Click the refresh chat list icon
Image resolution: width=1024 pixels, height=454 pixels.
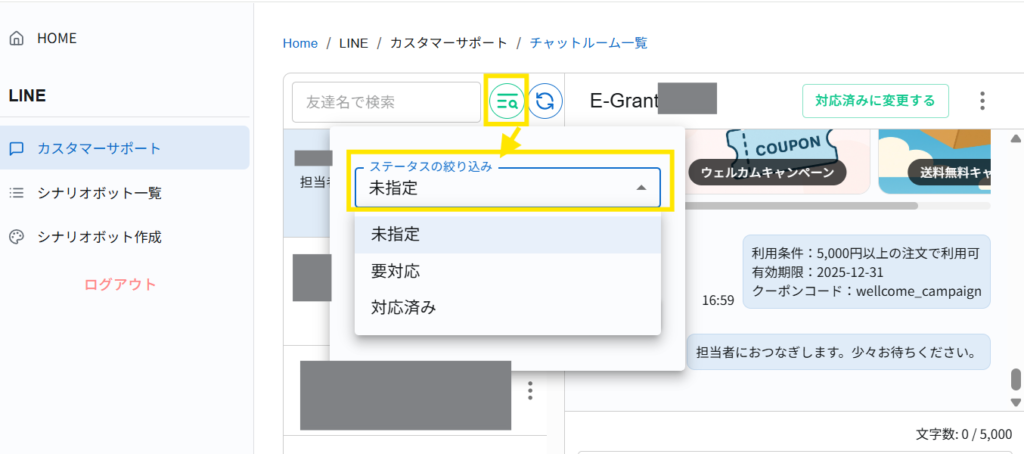(545, 101)
